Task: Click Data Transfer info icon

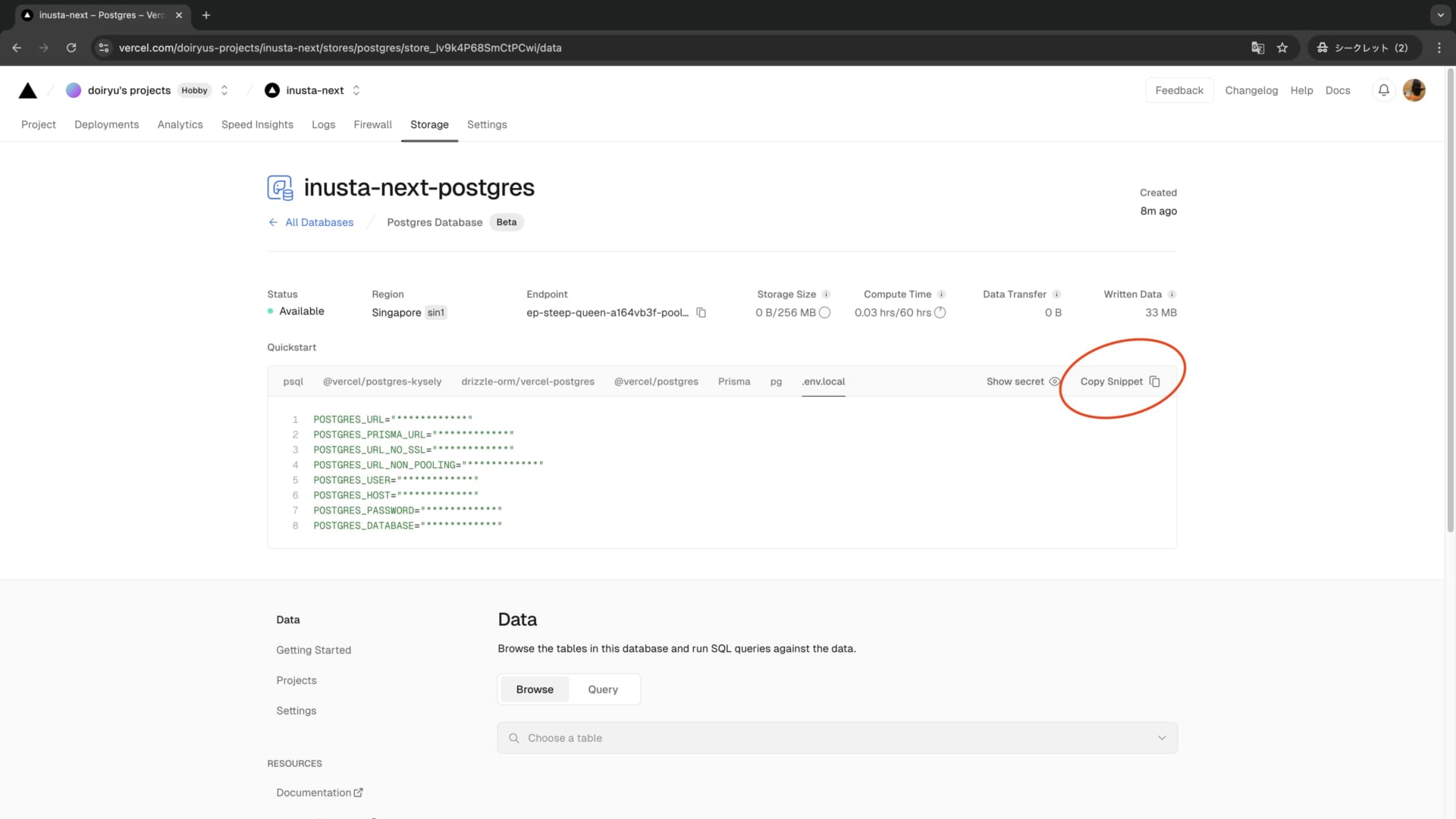Action: [x=1056, y=294]
